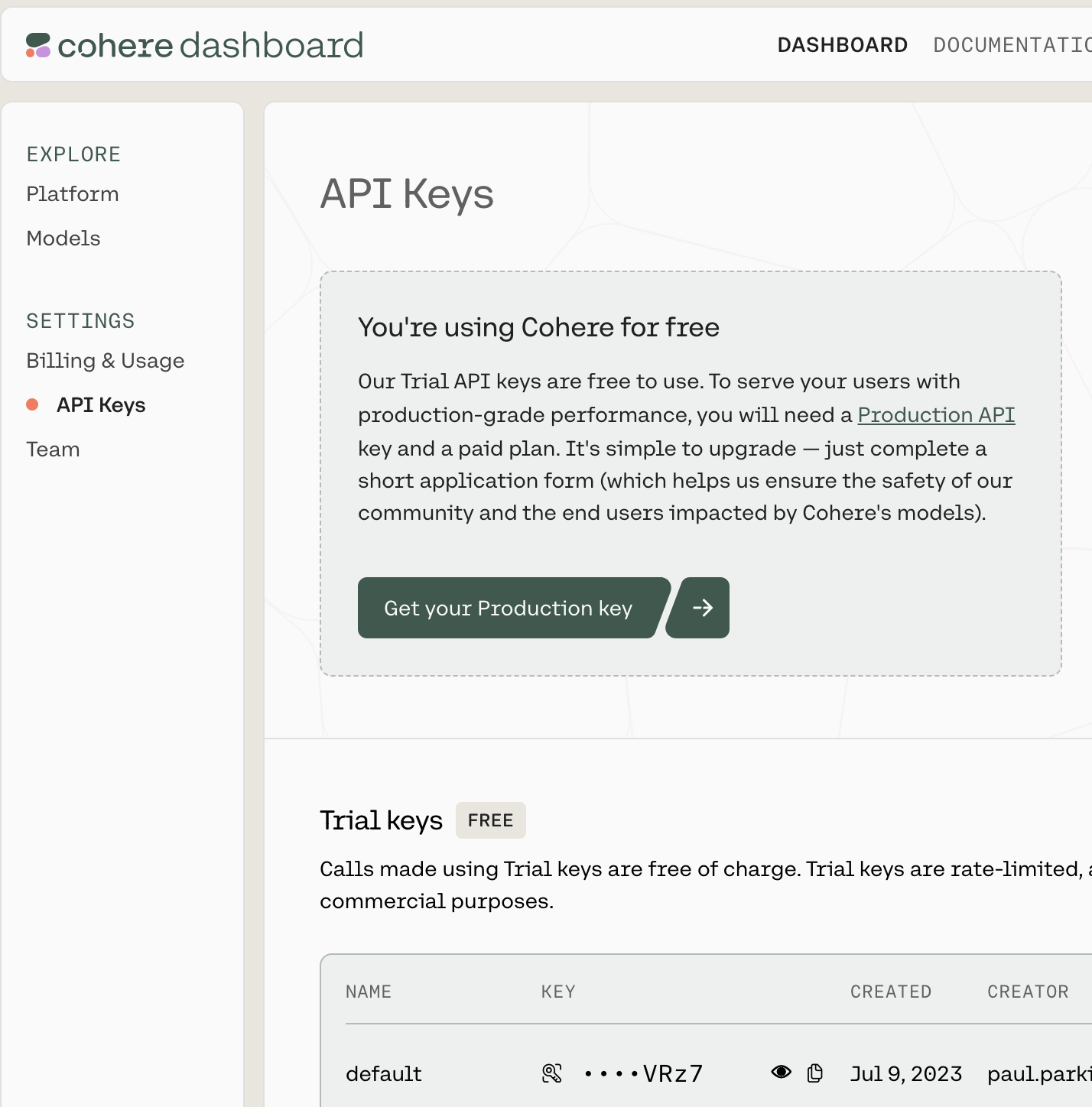Viewport: 1092px width, 1107px height.
Task: Open the Production API link
Action: (936, 414)
